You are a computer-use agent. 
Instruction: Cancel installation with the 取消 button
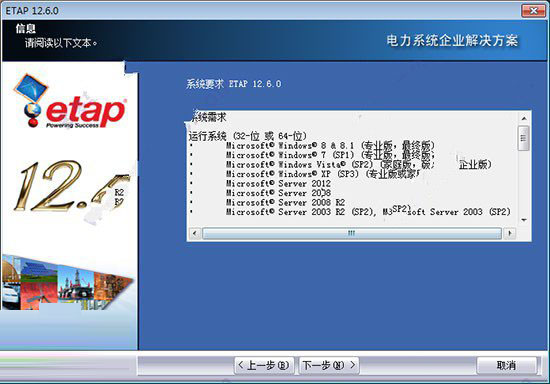[x=506, y=365]
